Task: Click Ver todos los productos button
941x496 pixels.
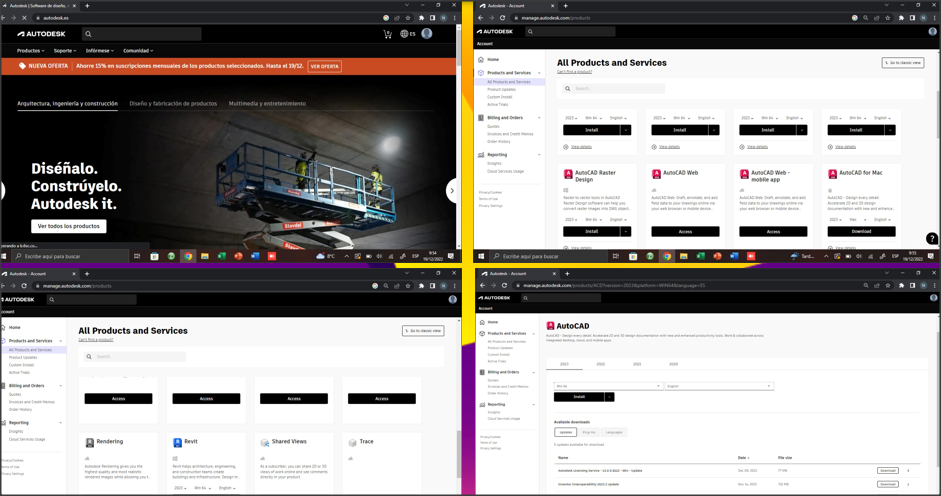Action: click(x=68, y=226)
